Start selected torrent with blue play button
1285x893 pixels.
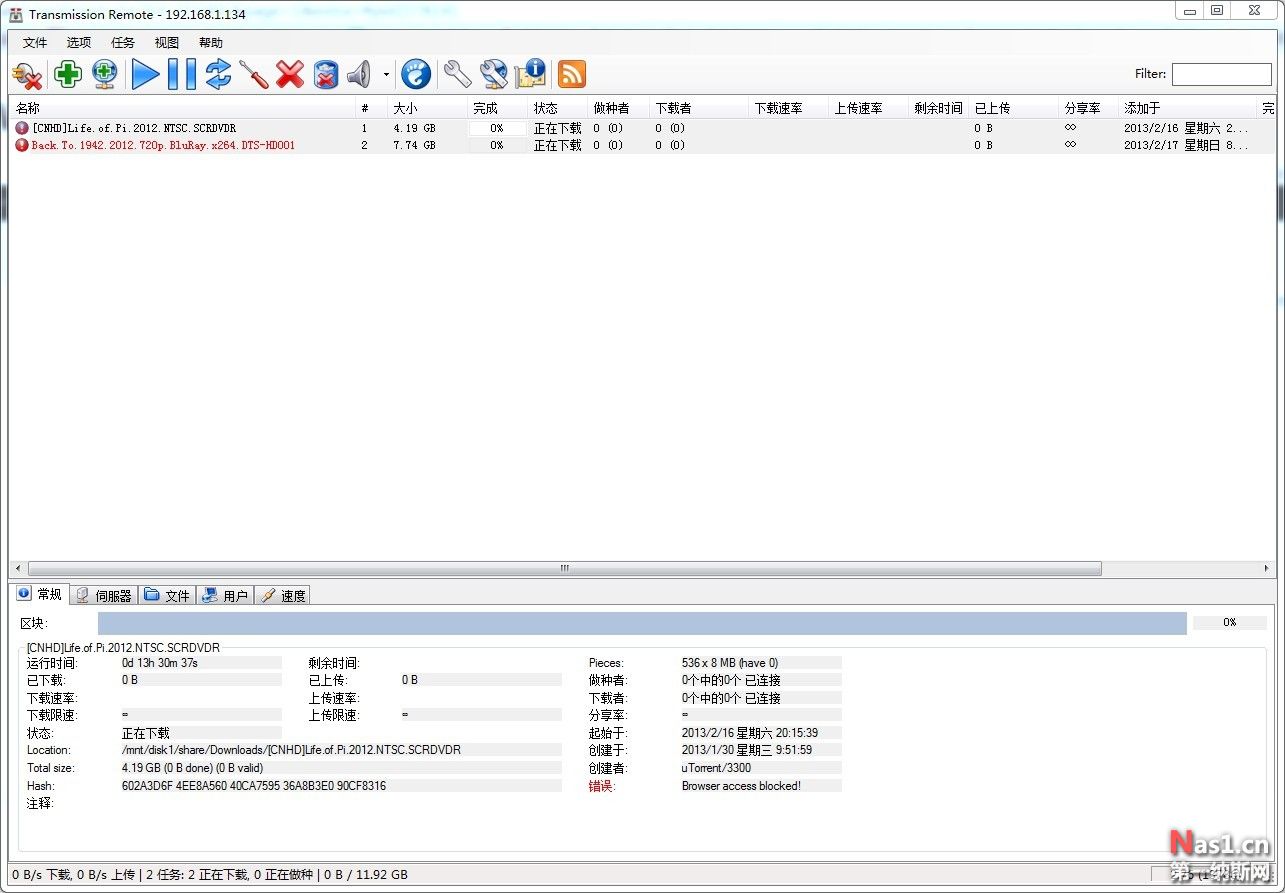tap(146, 74)
